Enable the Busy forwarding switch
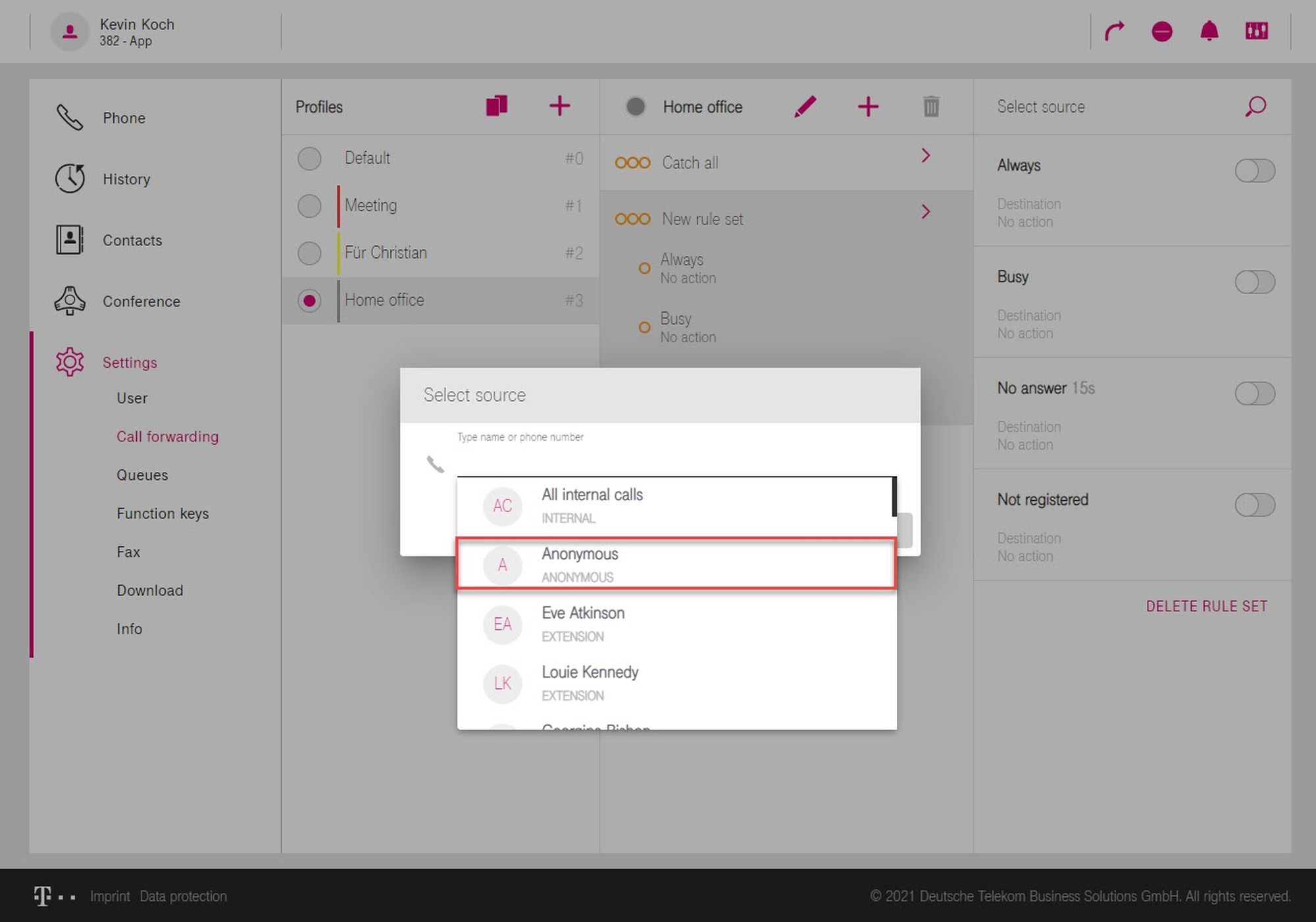 [1254, 282]
